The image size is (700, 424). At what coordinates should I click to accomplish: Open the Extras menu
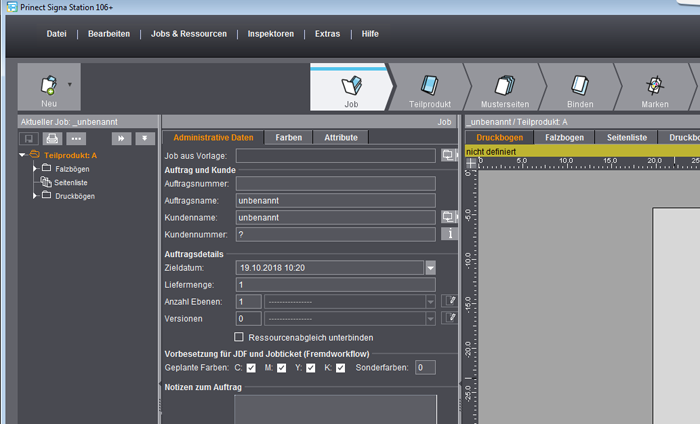[x=327, y=34]
